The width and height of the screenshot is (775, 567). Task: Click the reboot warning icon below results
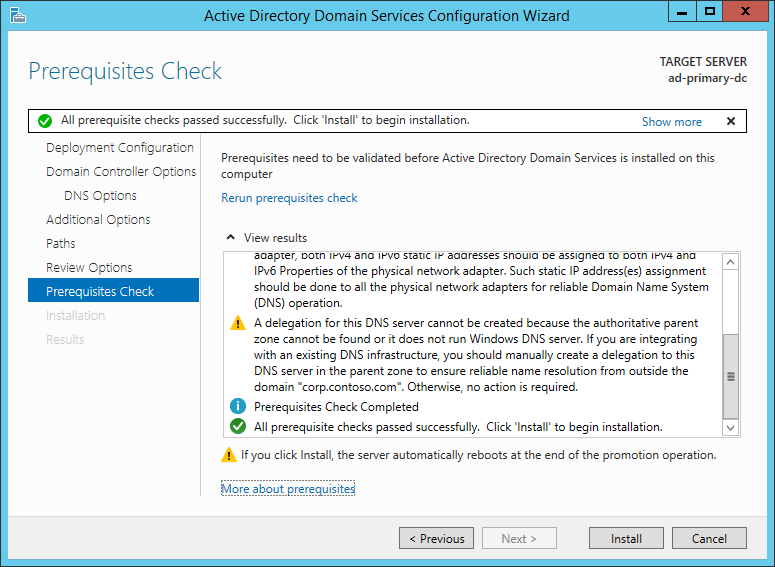coord(228,455)
